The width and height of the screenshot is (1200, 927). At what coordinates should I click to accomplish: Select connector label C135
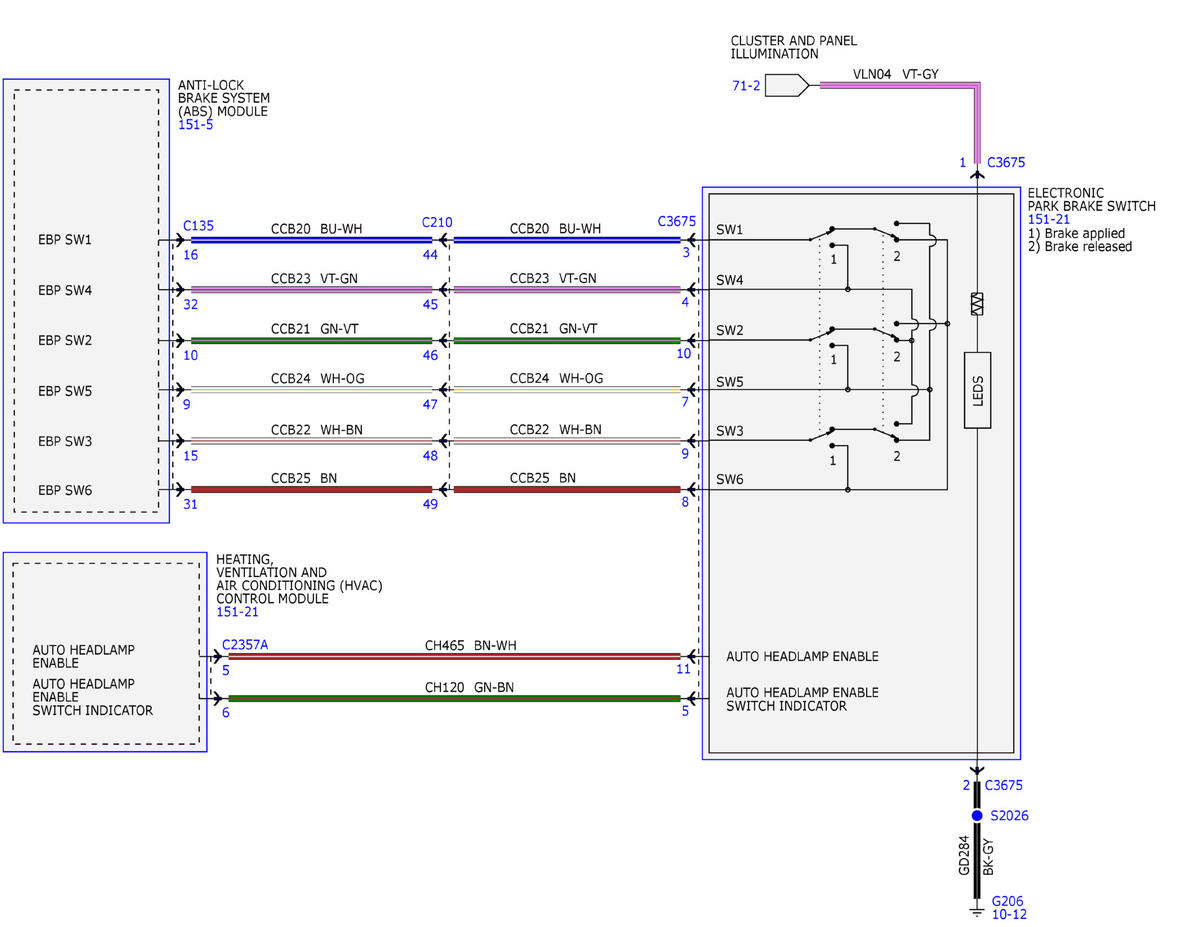click(x=199, y=225)
